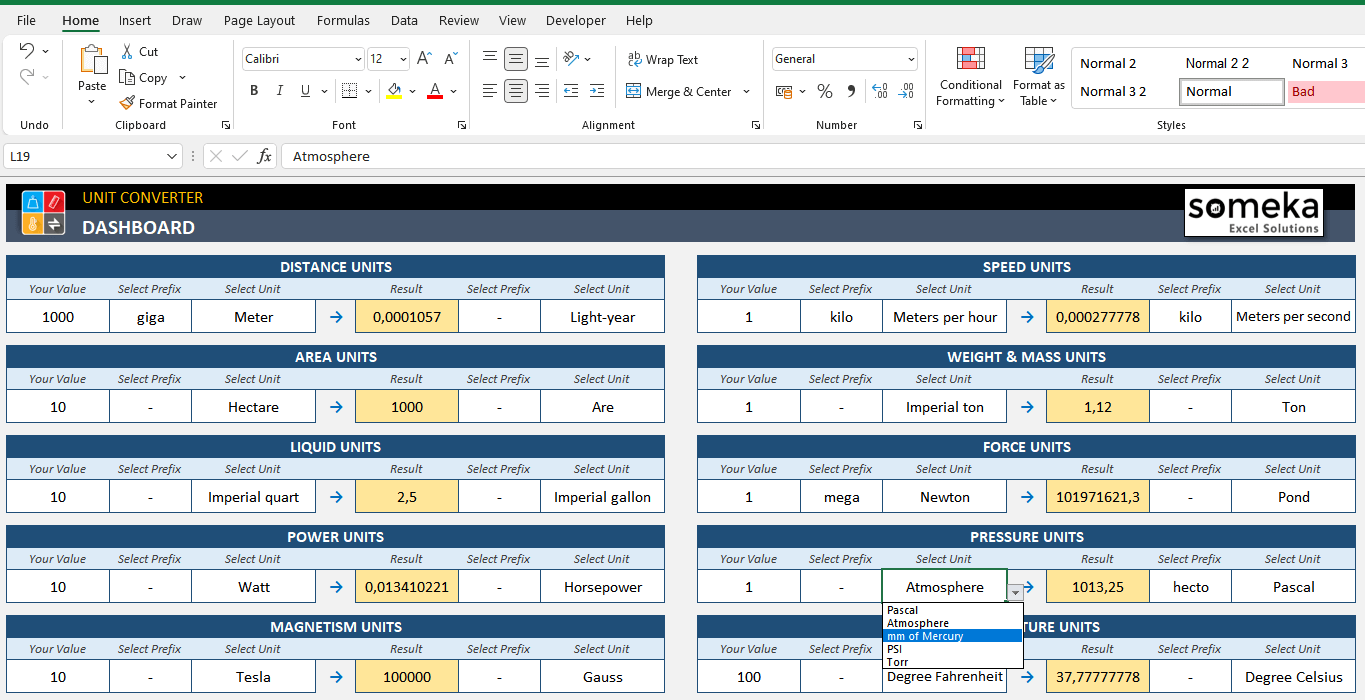
Task: Switch to the Formulas tab
Action: click(343, 20)
